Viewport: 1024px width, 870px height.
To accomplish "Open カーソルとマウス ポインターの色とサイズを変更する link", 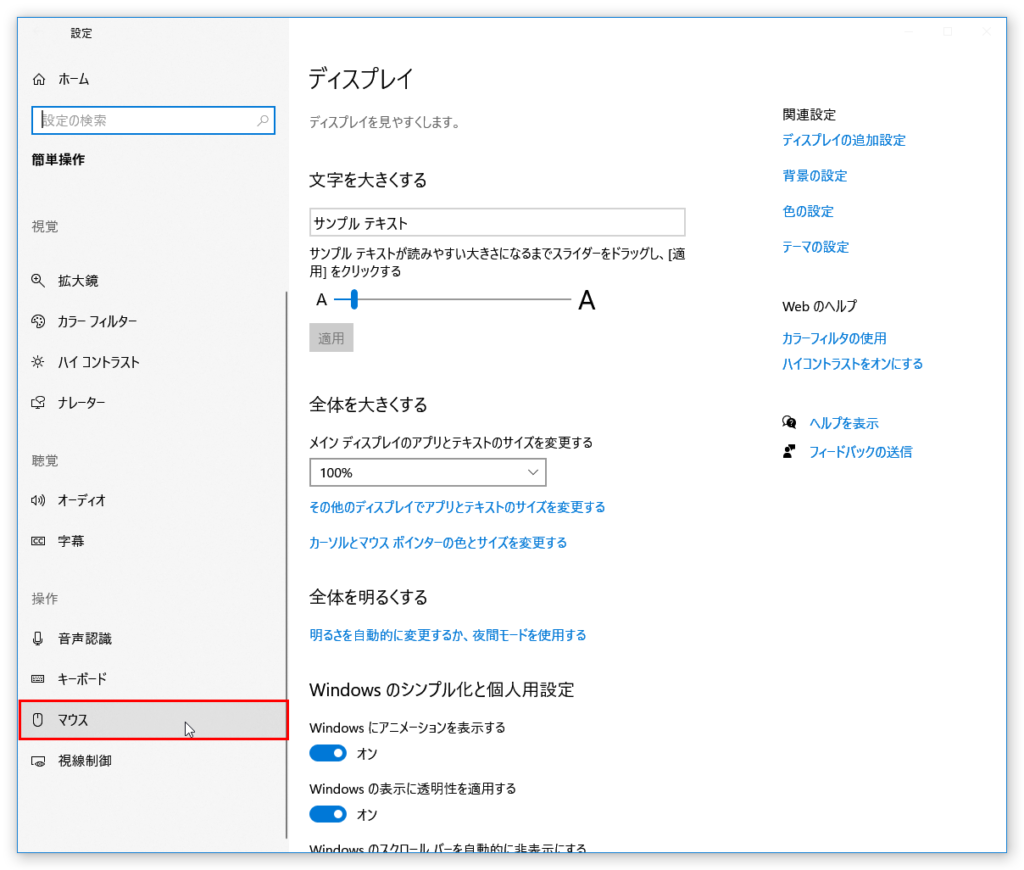I will coord(438,543).
